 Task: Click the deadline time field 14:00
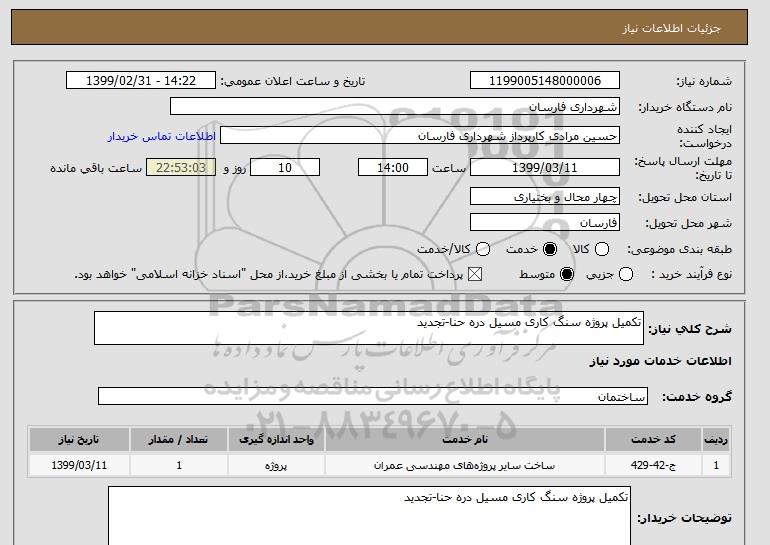pos(393,167)
